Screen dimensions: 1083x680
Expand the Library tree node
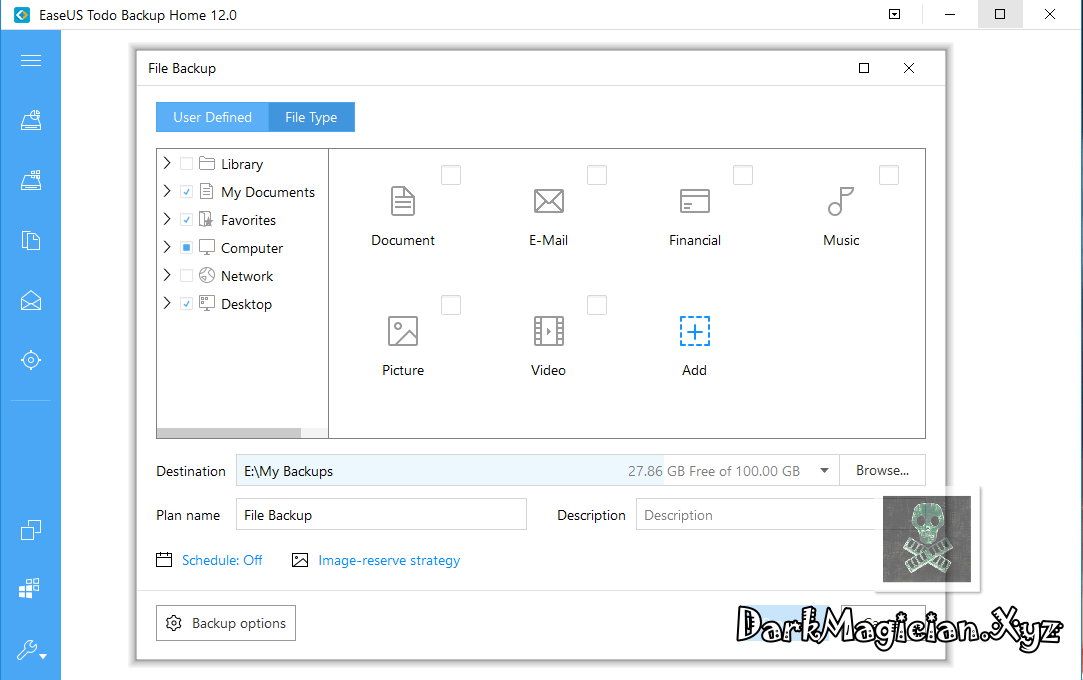click(166, 163)
